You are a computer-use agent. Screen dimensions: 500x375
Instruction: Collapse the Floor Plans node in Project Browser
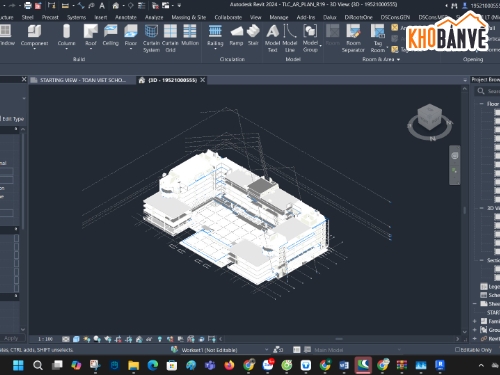[481, 104]
